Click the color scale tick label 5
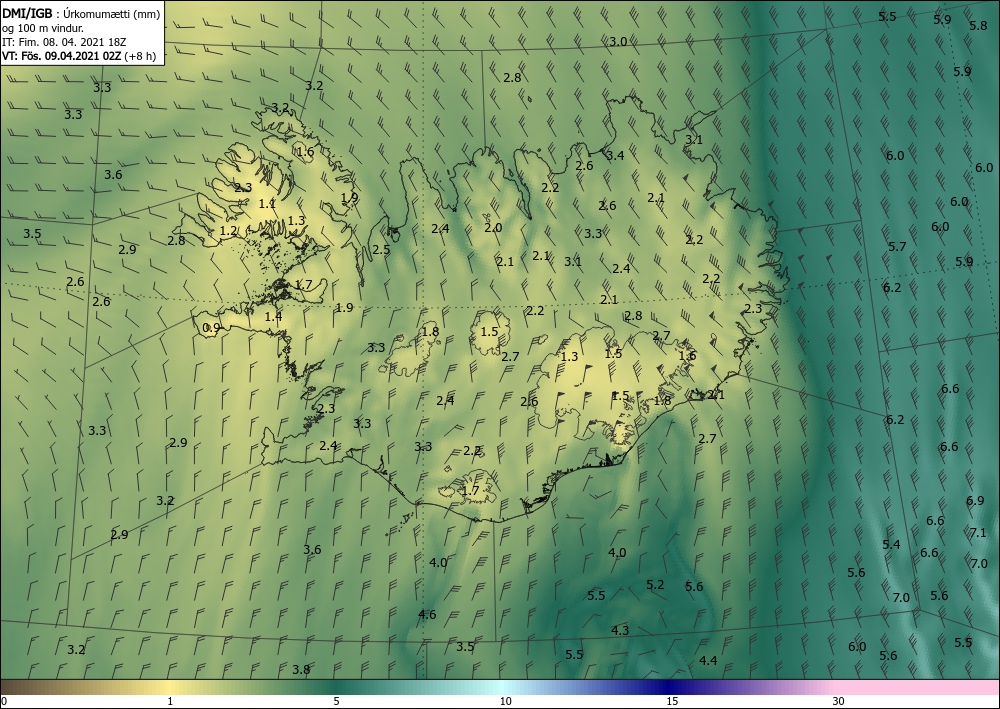The width and height of the screenshot is (1000, 709). [336, 702]
